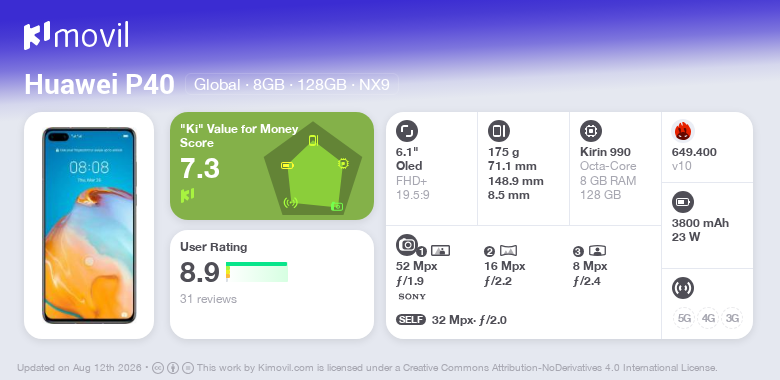Click the Ki score pentagon radar chart
Image resolution: width=780 pixels, height=380 pixels.
[x=313, y=168]
